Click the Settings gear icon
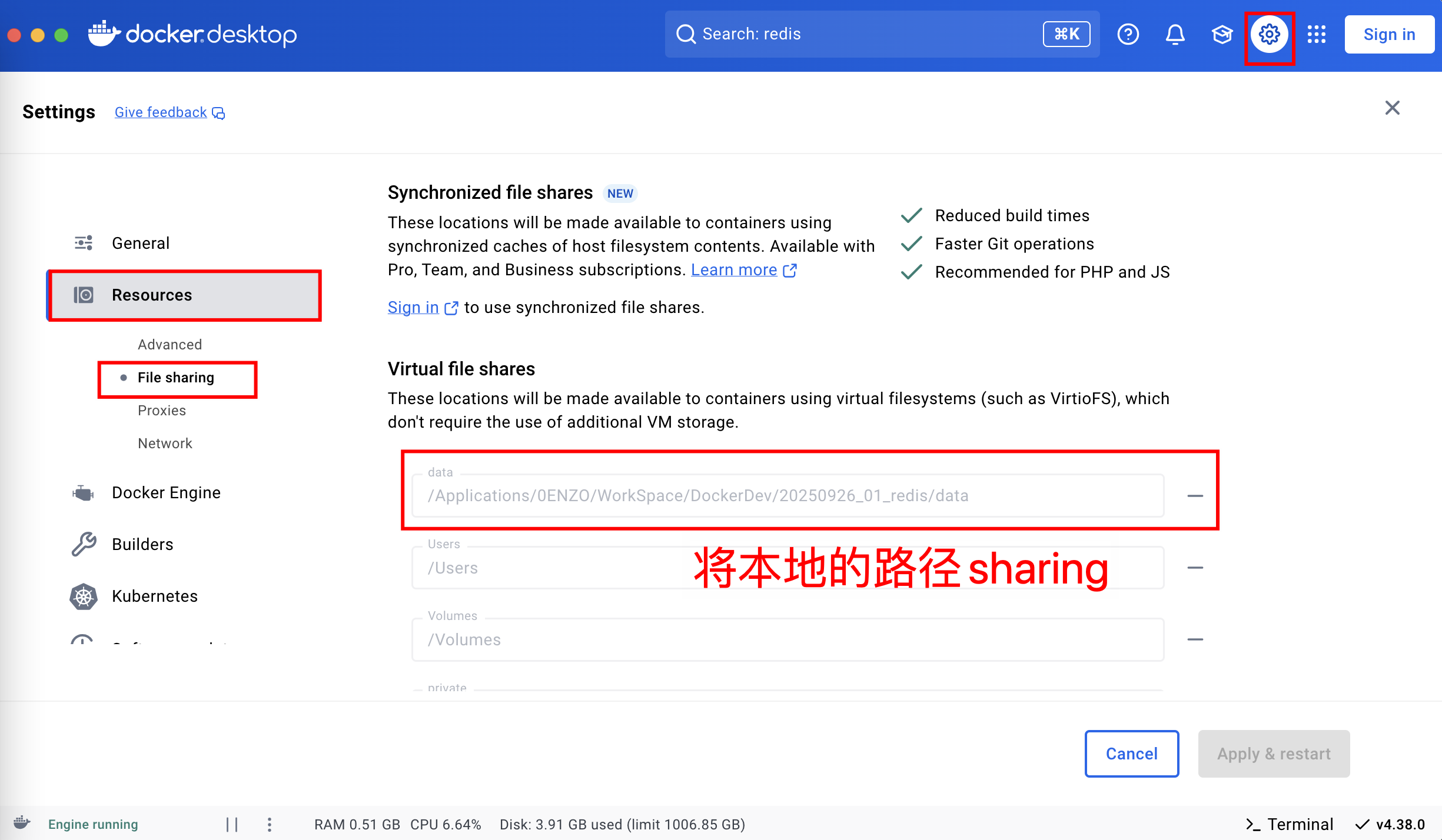 1270,34
